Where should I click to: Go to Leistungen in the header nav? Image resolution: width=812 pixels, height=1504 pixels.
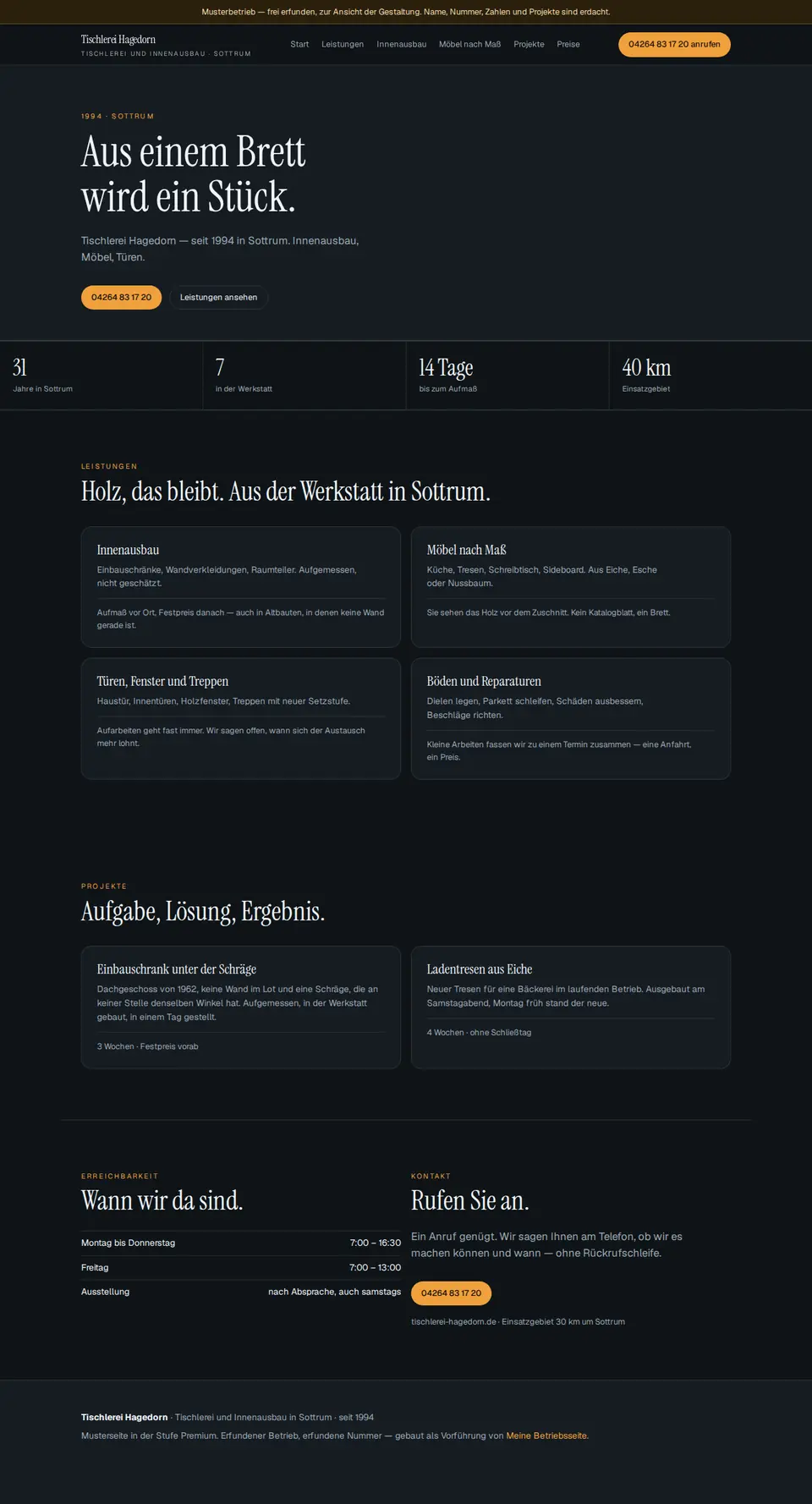(343, 44)
